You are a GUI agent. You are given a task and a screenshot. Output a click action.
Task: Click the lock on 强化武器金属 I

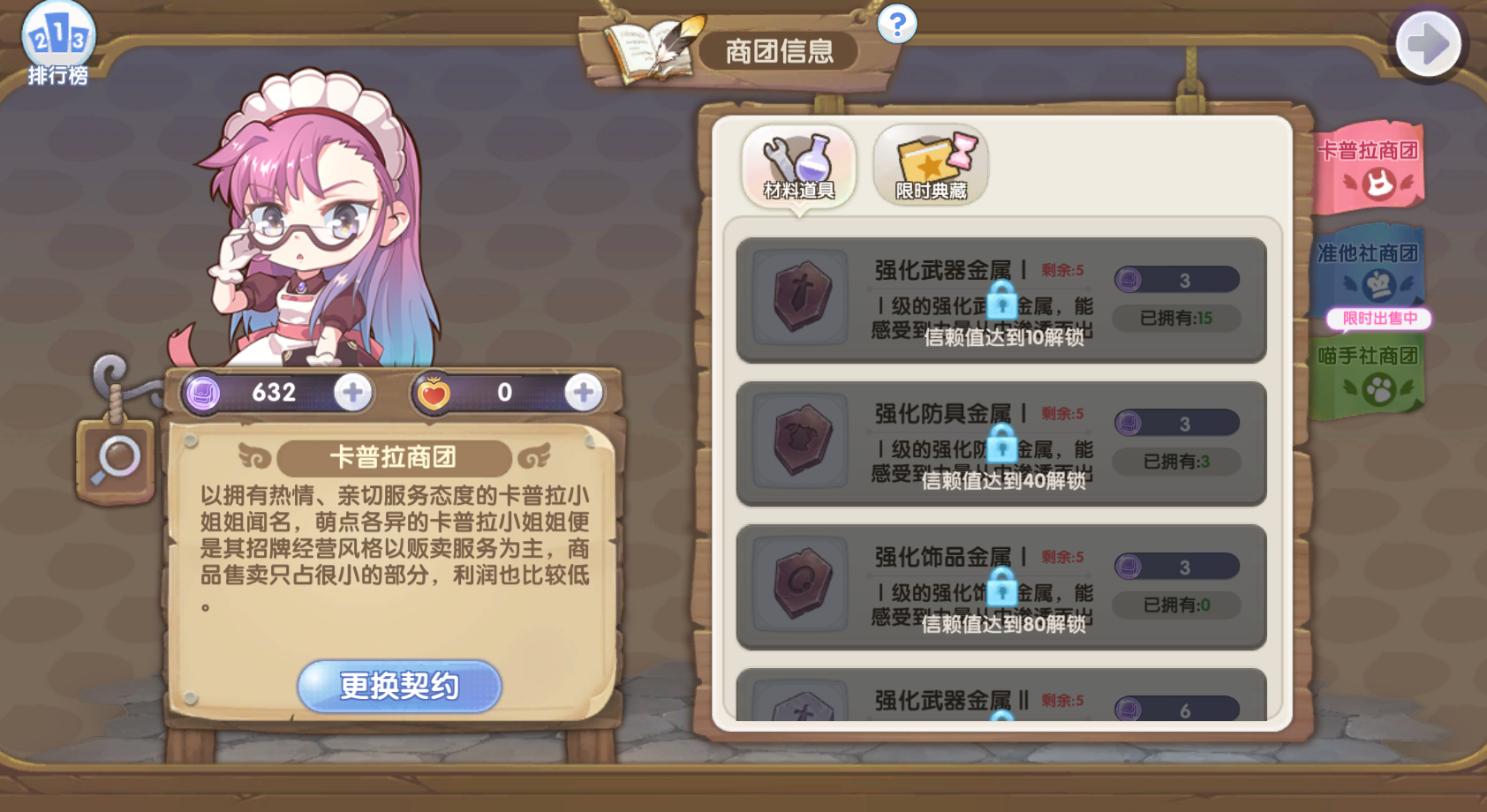tap(1002, 300)
